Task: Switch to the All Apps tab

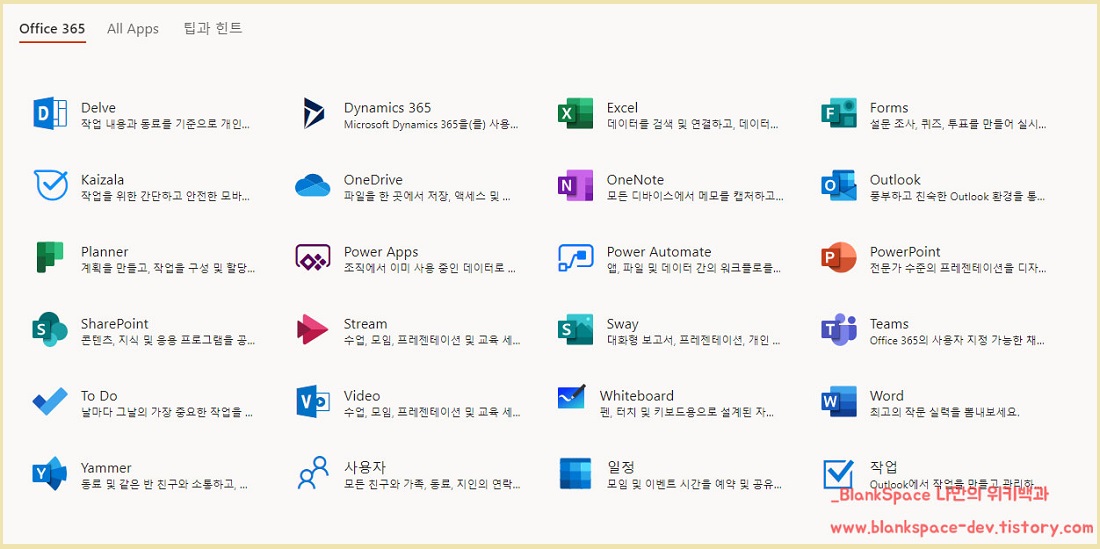Action: (x=133, y=29)
